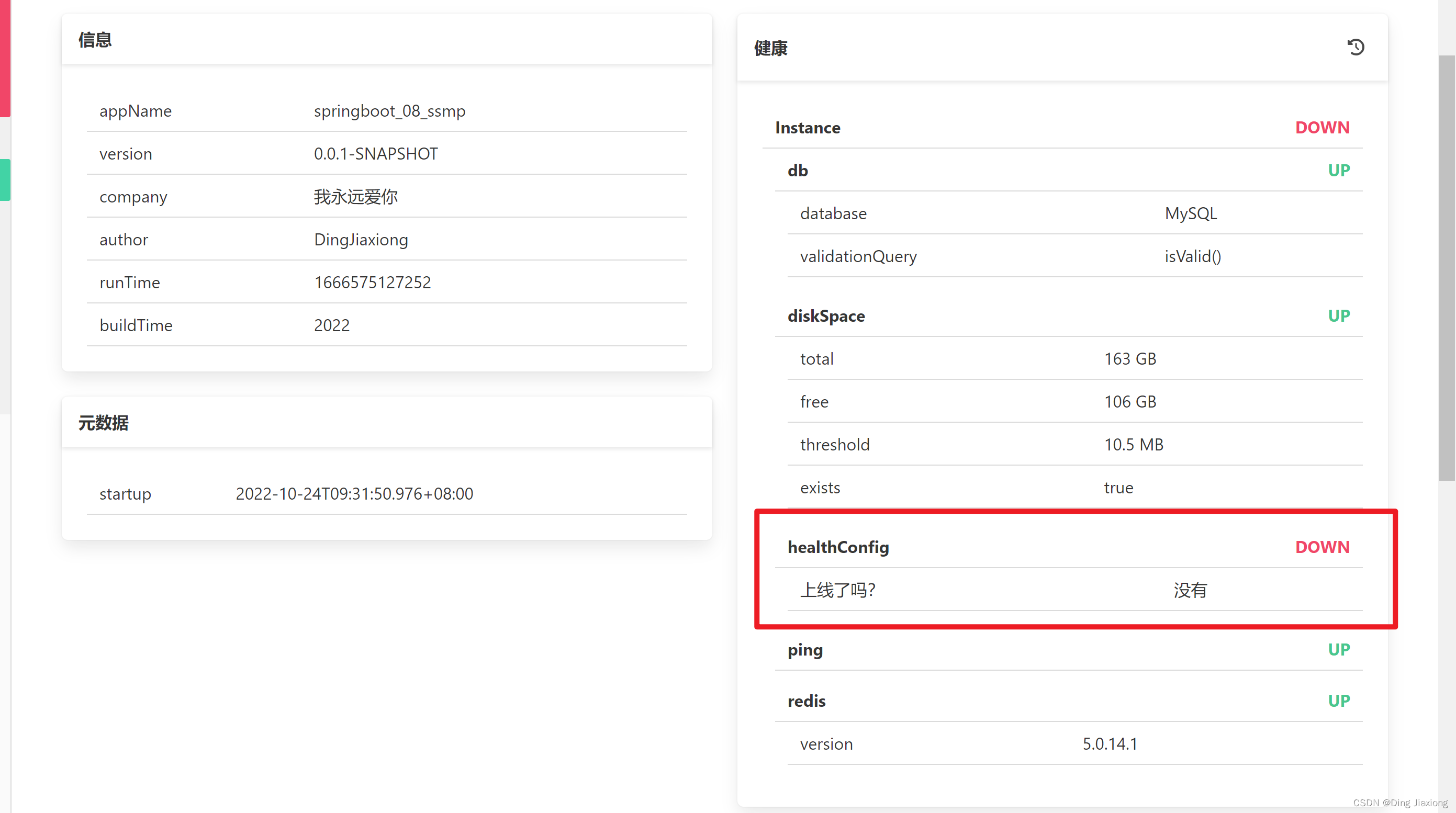Click the healthConfig health entry
This screenshot has height=813, width=1456.
(x=838, y=547)
